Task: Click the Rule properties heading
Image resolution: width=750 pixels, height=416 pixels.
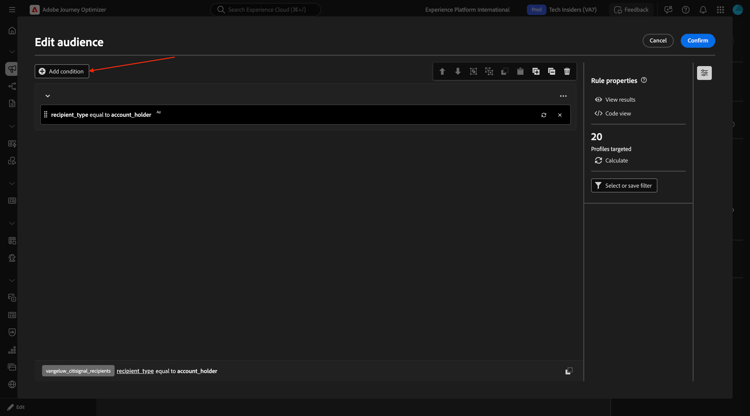Action: (614, 81)
